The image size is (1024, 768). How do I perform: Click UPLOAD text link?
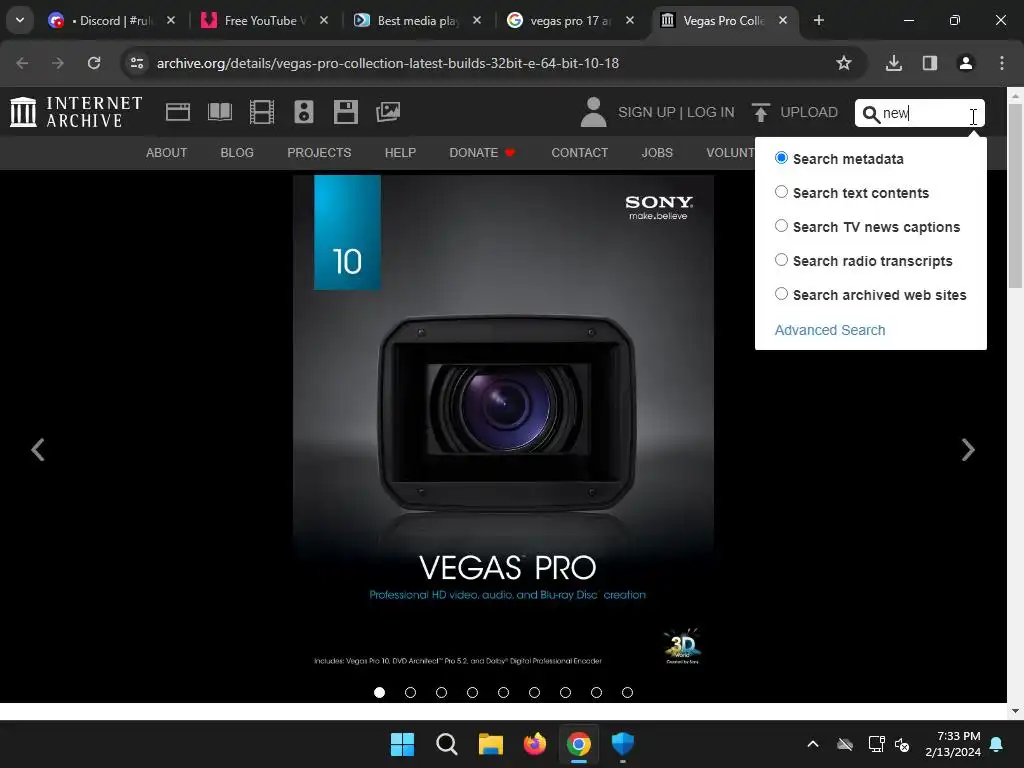[x=809, y=112]
